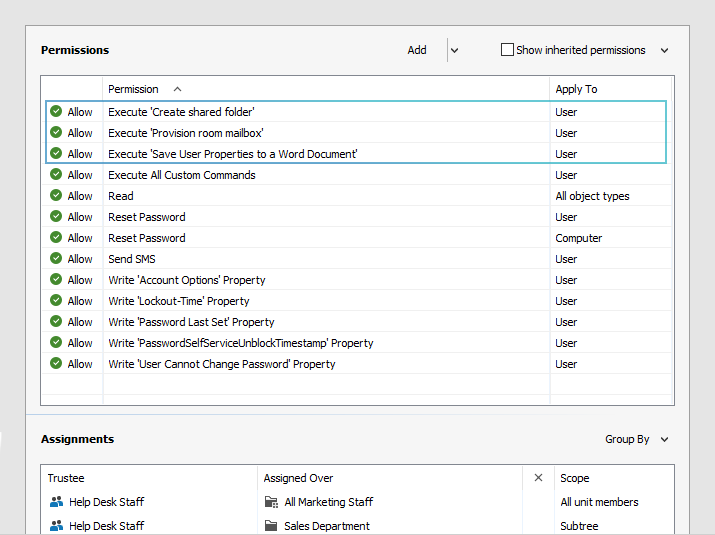The height and width of the screenshot is (535, 715).
Task: Select Write 'PasswordSelfServiceUnblockTimestamp' Property permission
Action: [x=241, y=343]
